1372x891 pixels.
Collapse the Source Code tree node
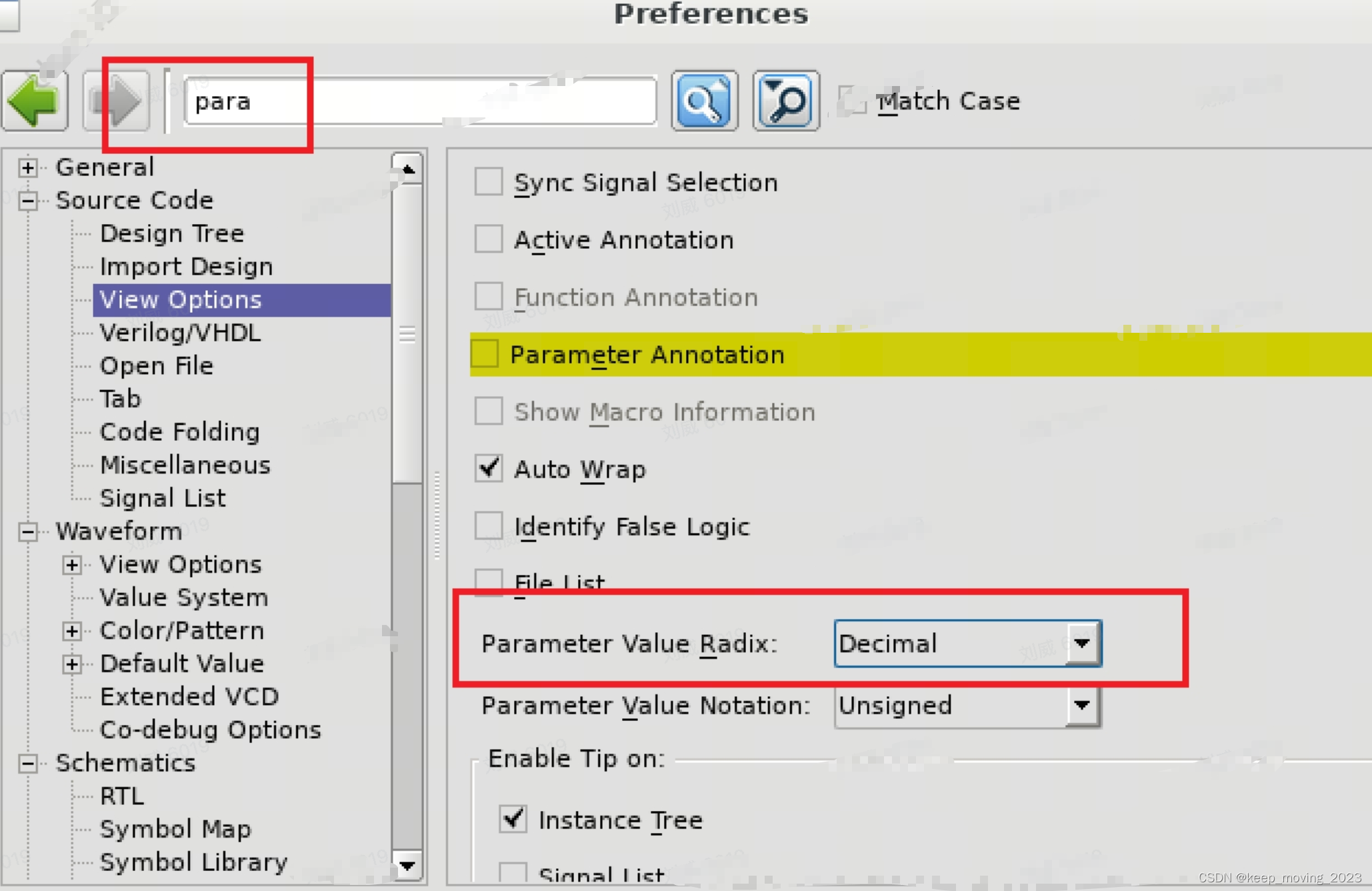coord(28,200)
